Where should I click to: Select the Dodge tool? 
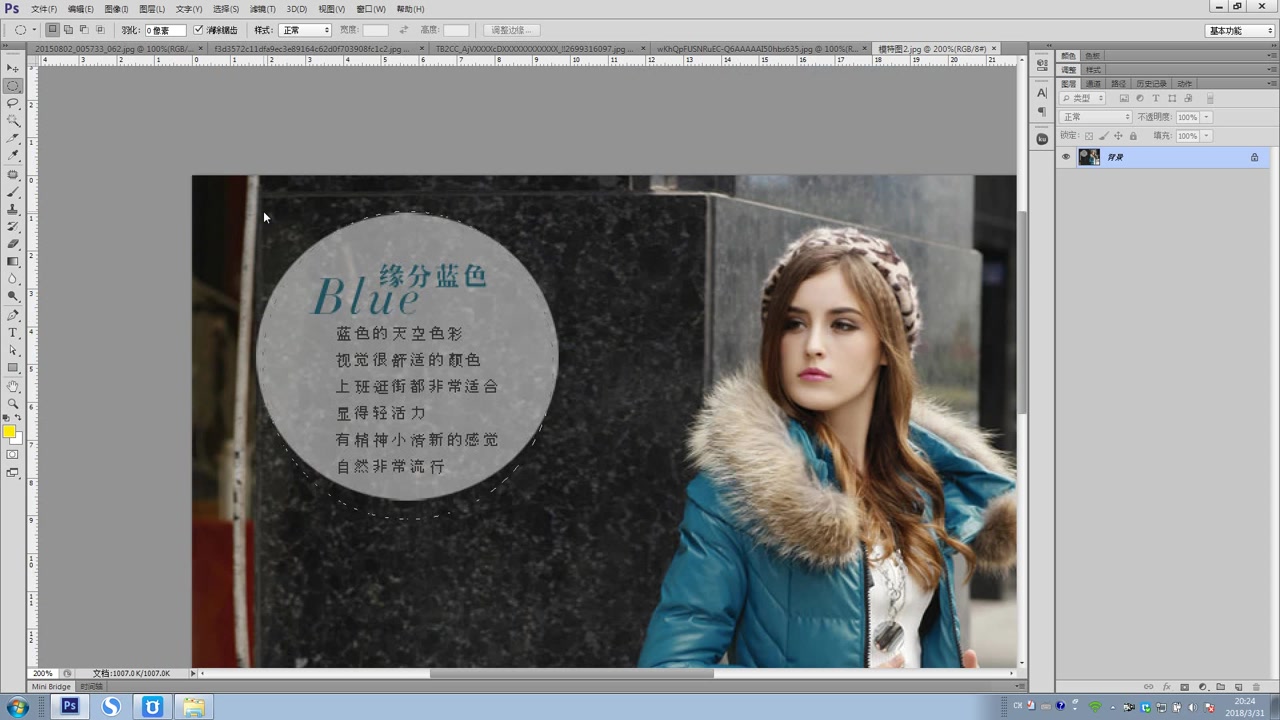(13, 296)
